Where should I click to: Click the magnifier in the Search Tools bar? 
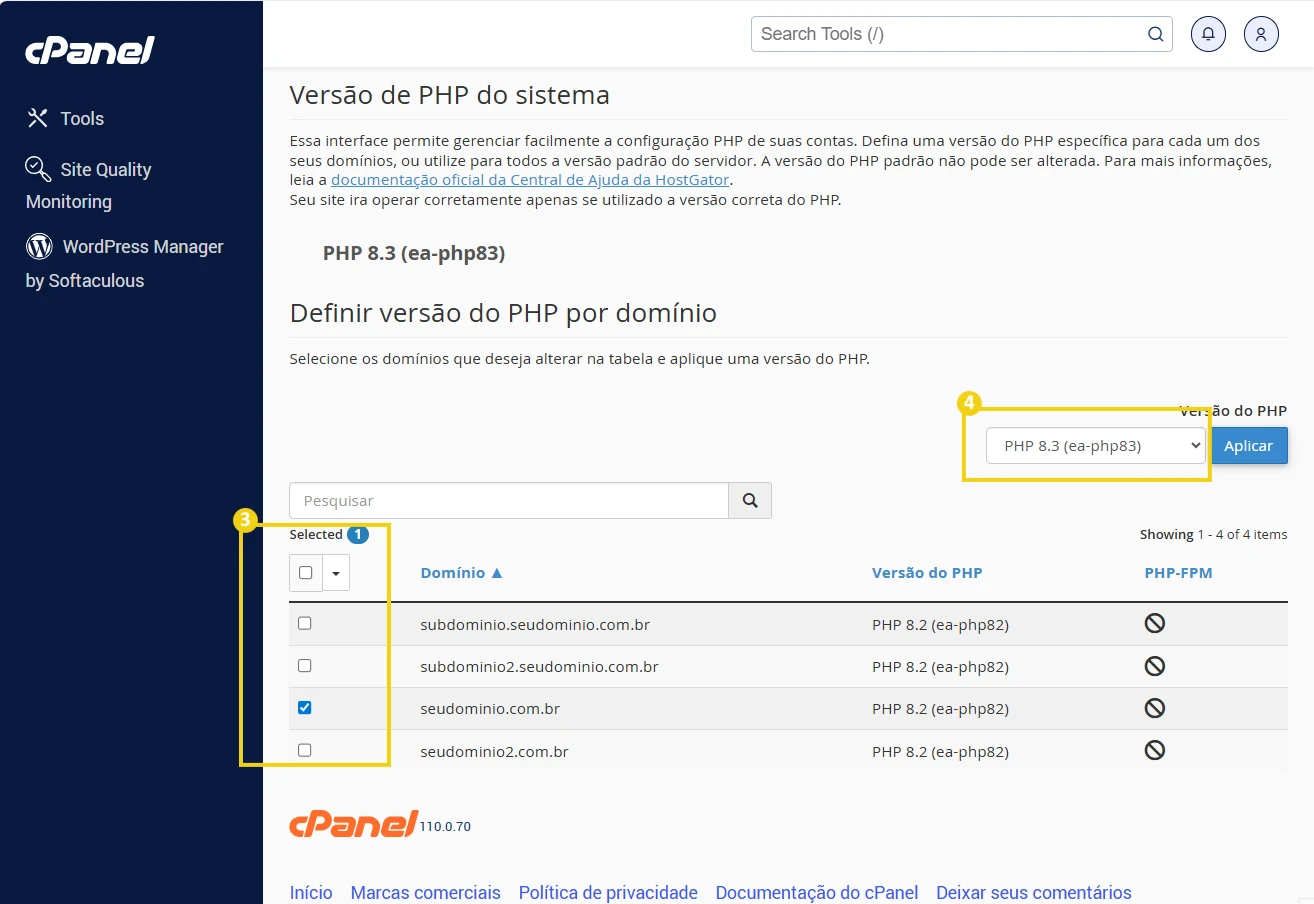(x=1156, y=33)
